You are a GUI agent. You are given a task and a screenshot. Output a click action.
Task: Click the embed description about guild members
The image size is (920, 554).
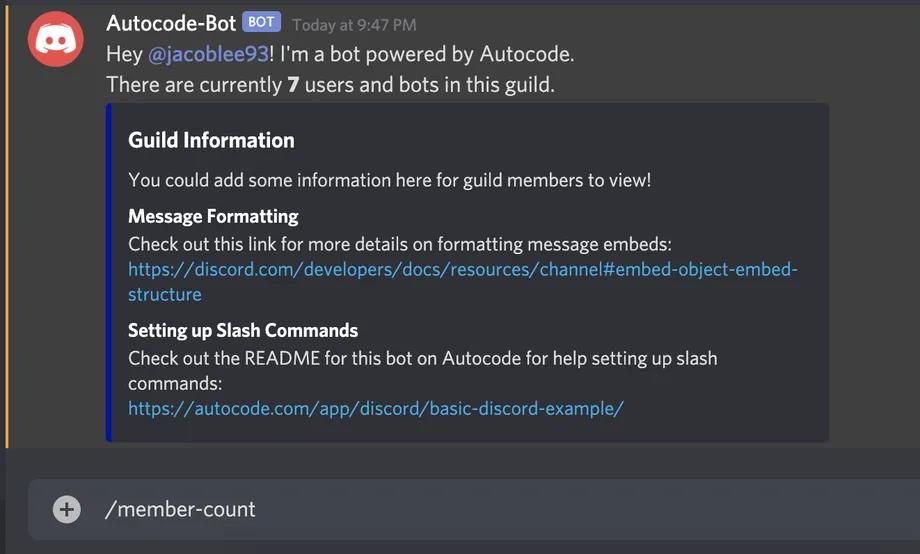(389, 180)
